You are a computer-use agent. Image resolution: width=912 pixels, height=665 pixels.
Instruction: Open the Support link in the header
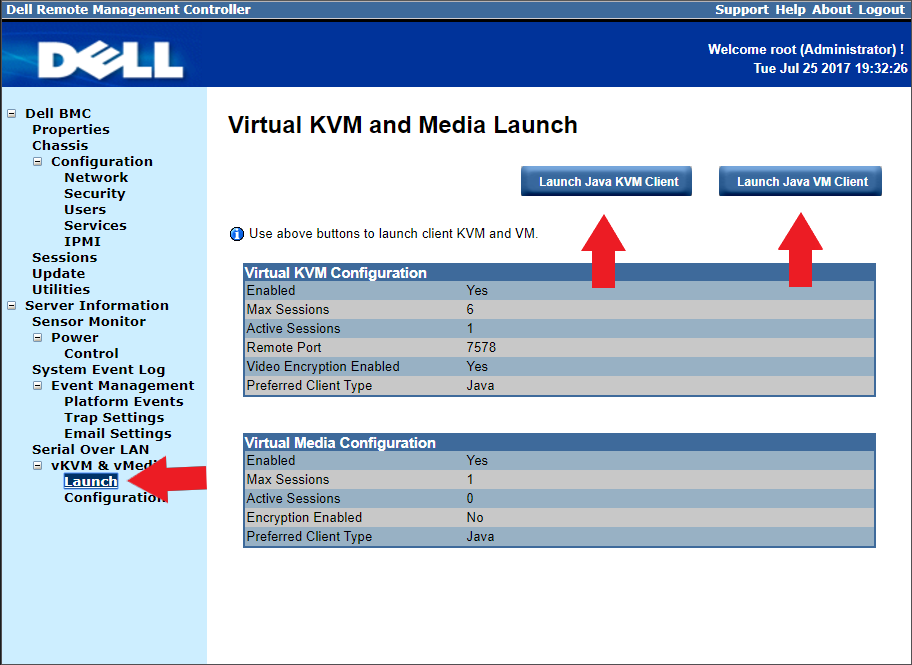(x=742, y=10)
